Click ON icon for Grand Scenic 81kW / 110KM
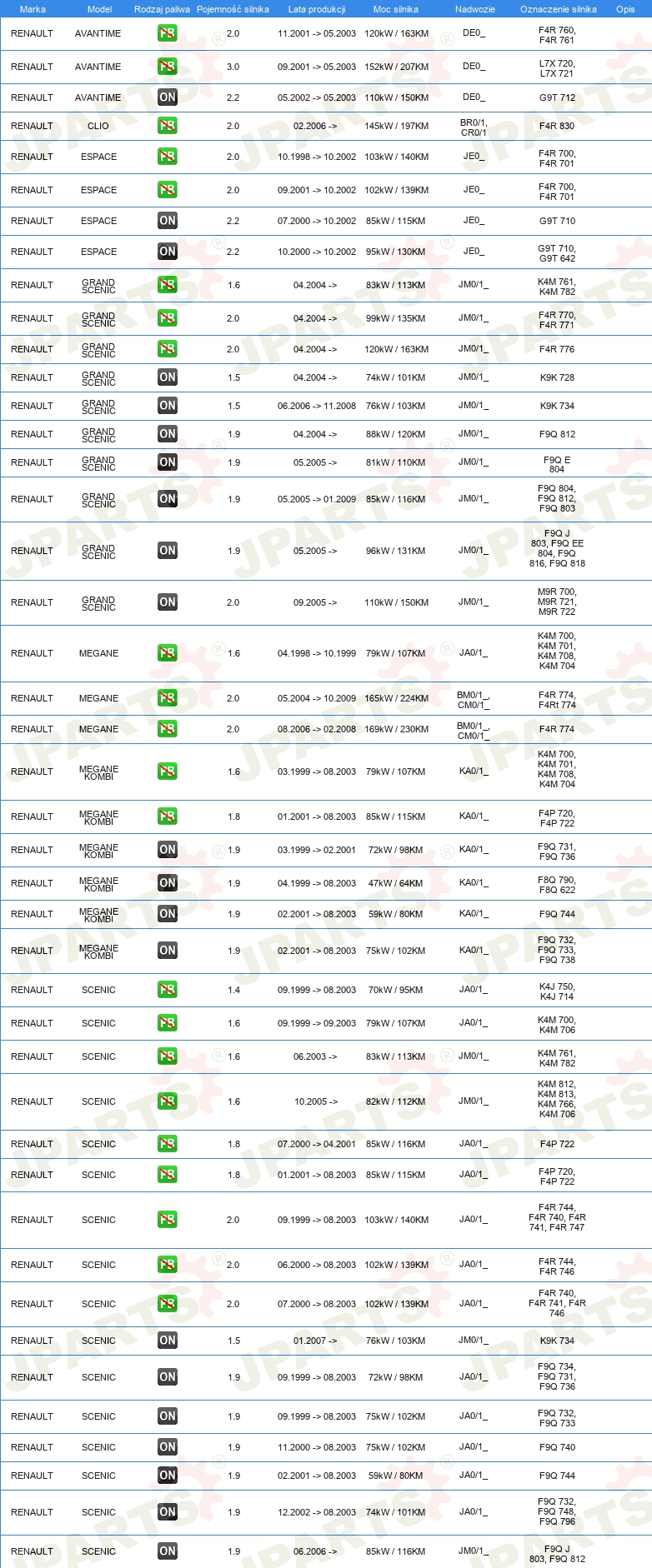This screenshot has width=652, height=1568. 168,462
